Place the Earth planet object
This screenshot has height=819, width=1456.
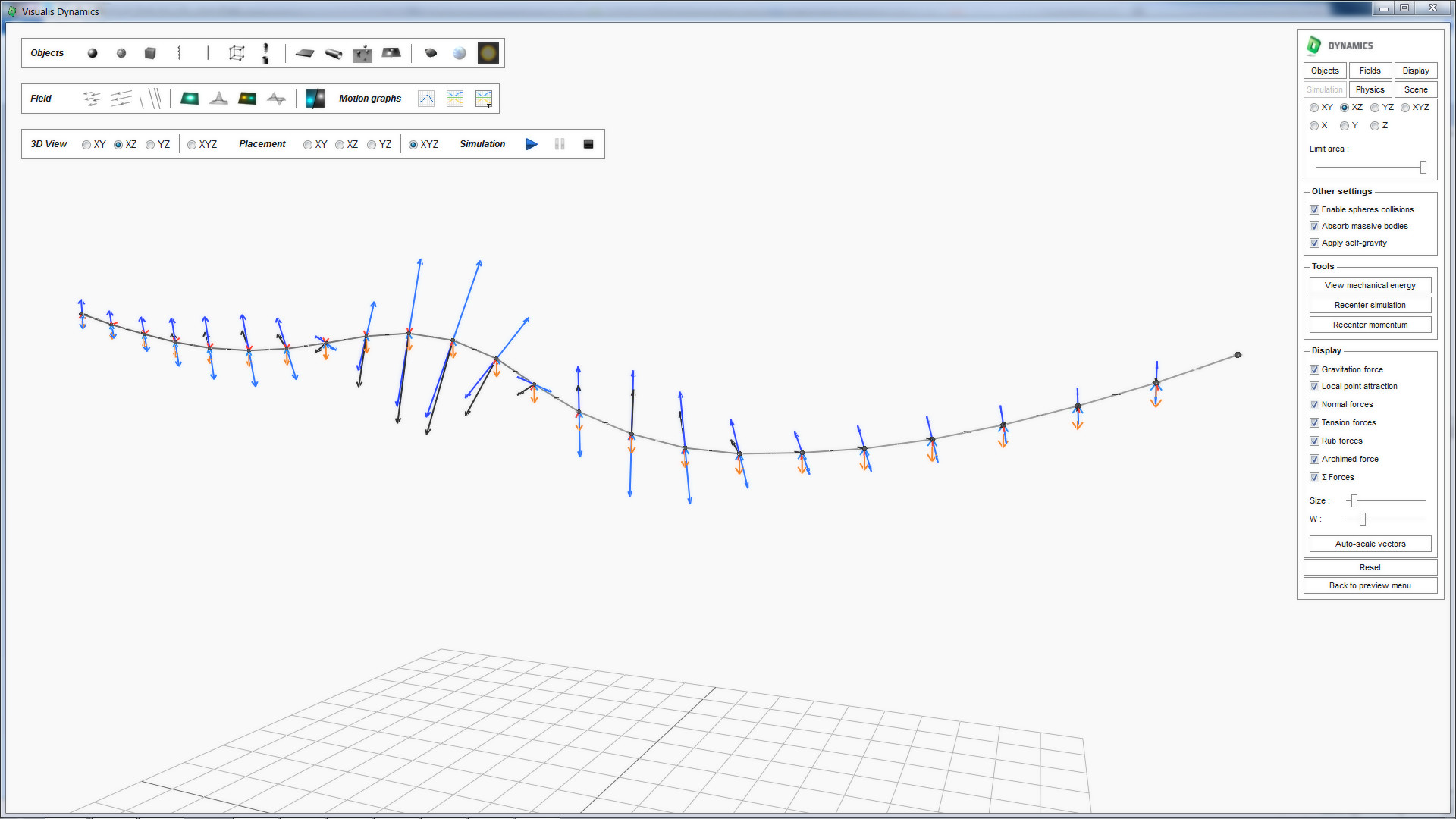(460, 53)
